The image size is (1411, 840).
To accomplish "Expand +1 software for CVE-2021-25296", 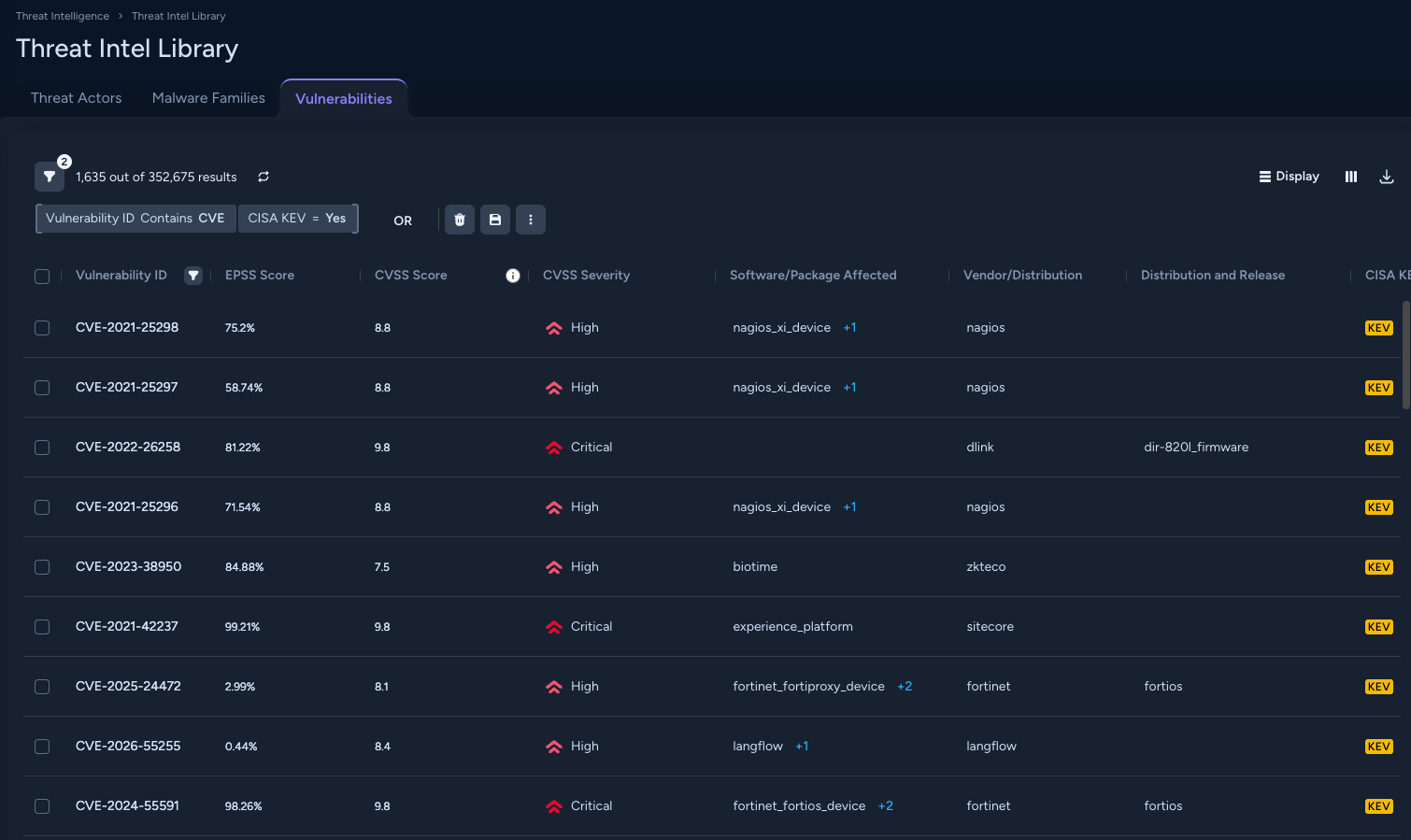I will tap(849, 507).
